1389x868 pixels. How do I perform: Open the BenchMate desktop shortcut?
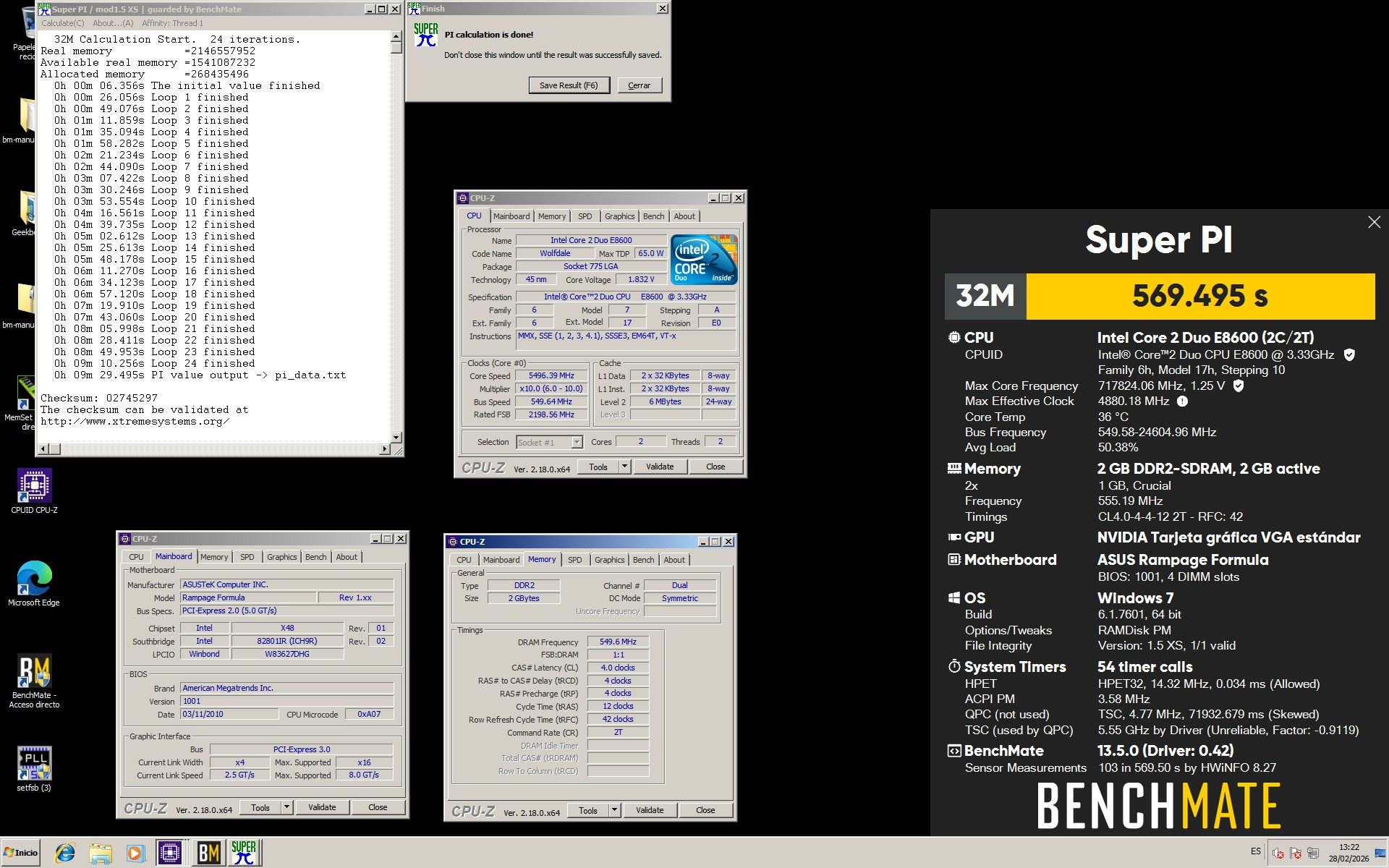point(34,672)
